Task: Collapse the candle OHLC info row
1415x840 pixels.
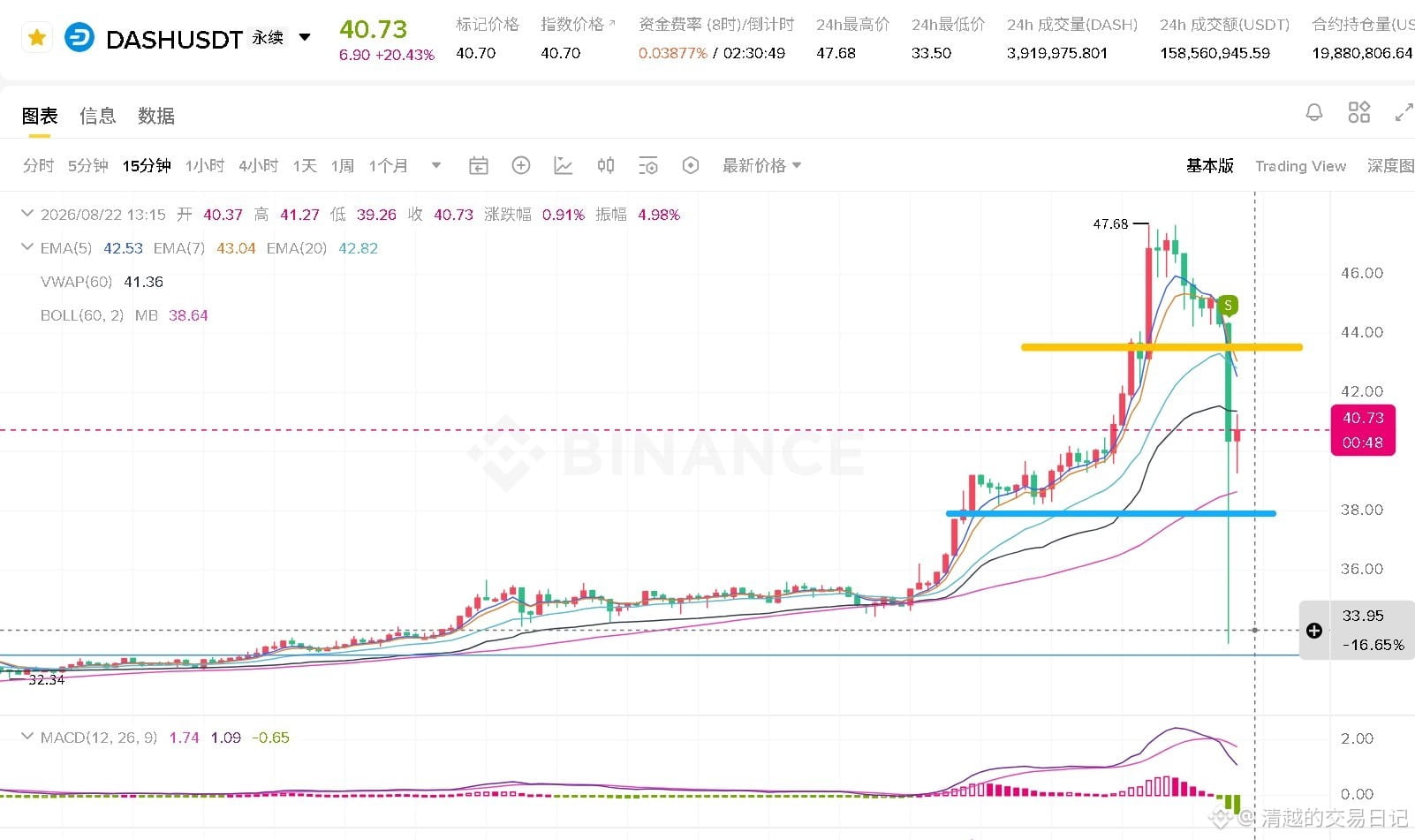Action: (x=27, y=214)
